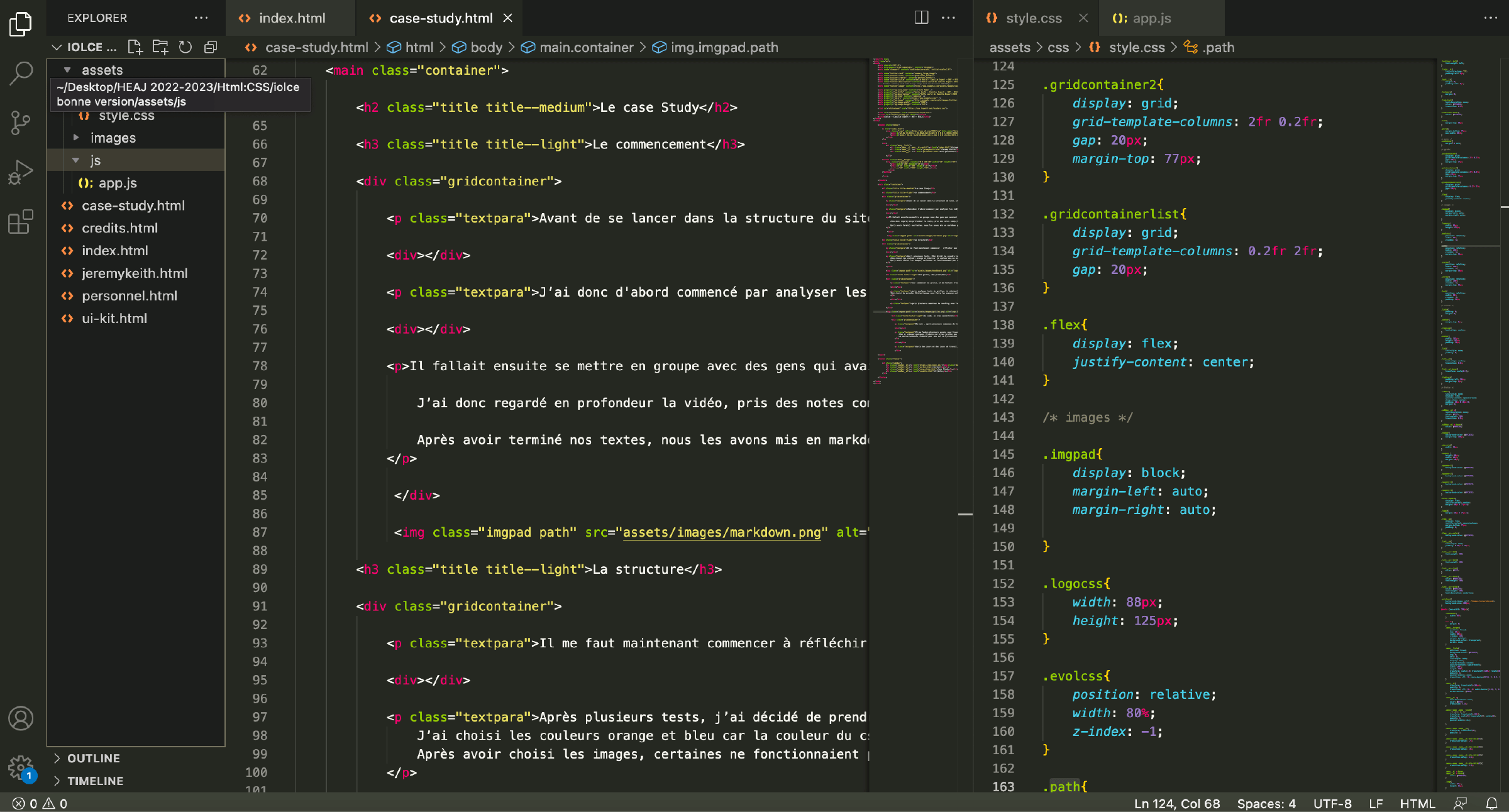Click the left editor minimap code overview
The width and height of the screenshot is (1509, 812).
click(x=915, y=220)
